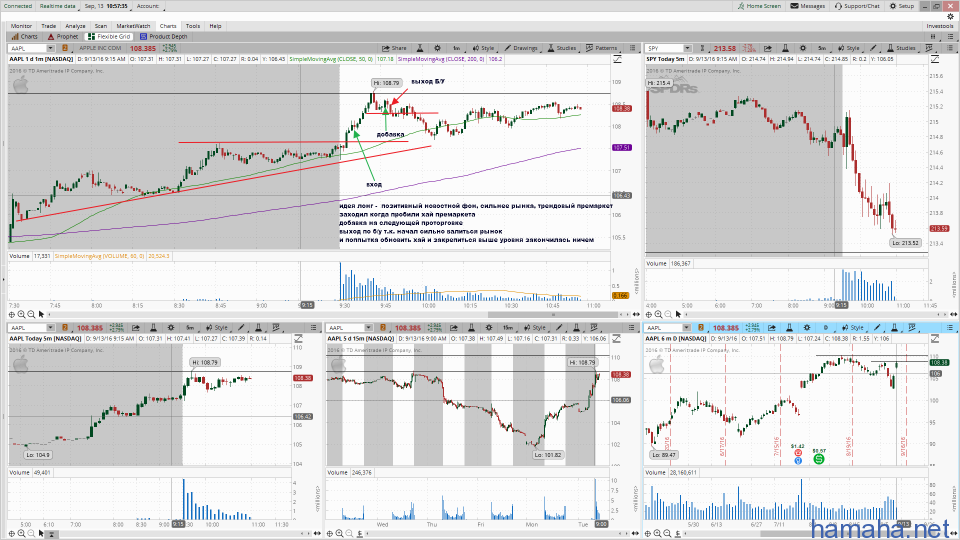
Task: Click the gear icon below the window controls
Action: pos(950,17)
